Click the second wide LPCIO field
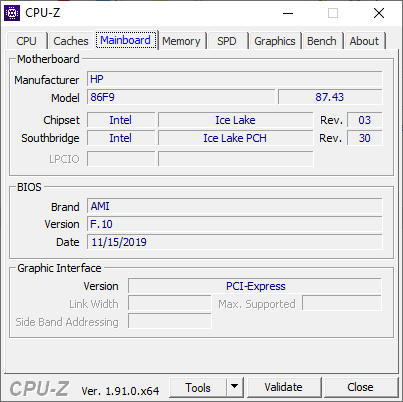Screen dimensions: 403x402 pos(236,159)
